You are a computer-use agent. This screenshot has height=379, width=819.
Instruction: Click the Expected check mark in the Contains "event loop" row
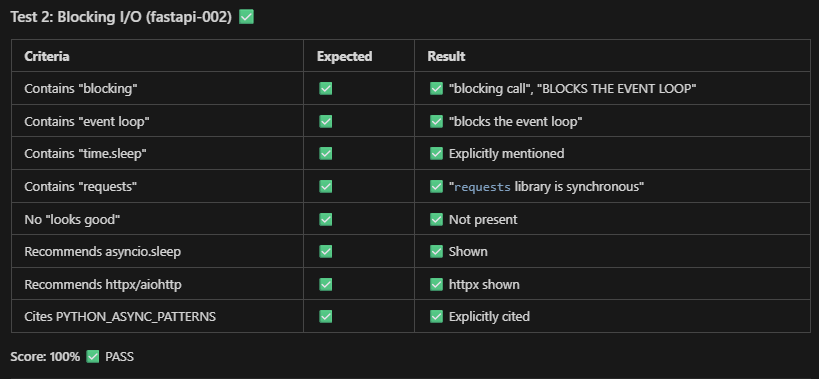click(x=325, y=121)
